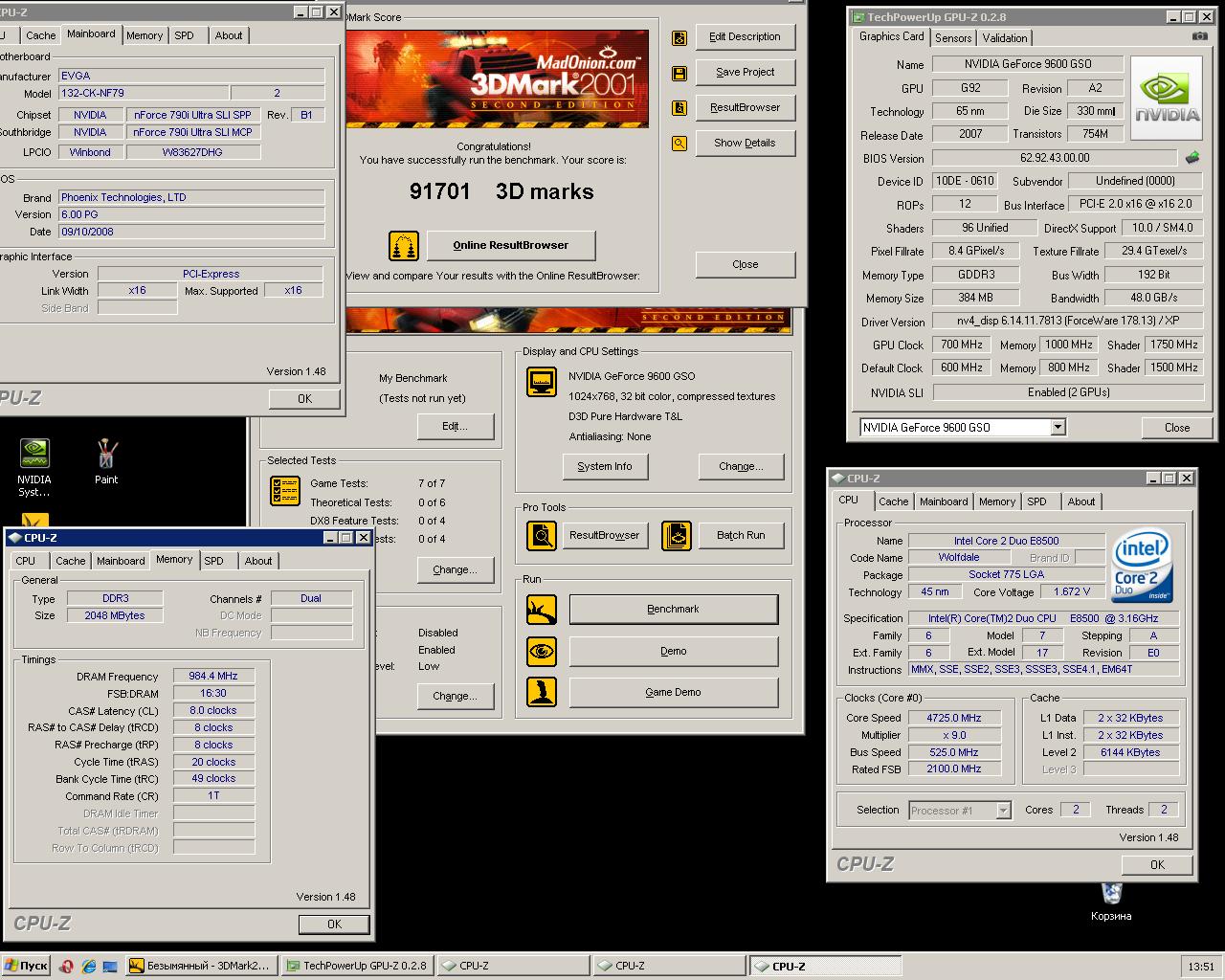Screen dimensions: 1225x980
Task: Click the 91701 3D marks score text
Action: tap(501, 191)
